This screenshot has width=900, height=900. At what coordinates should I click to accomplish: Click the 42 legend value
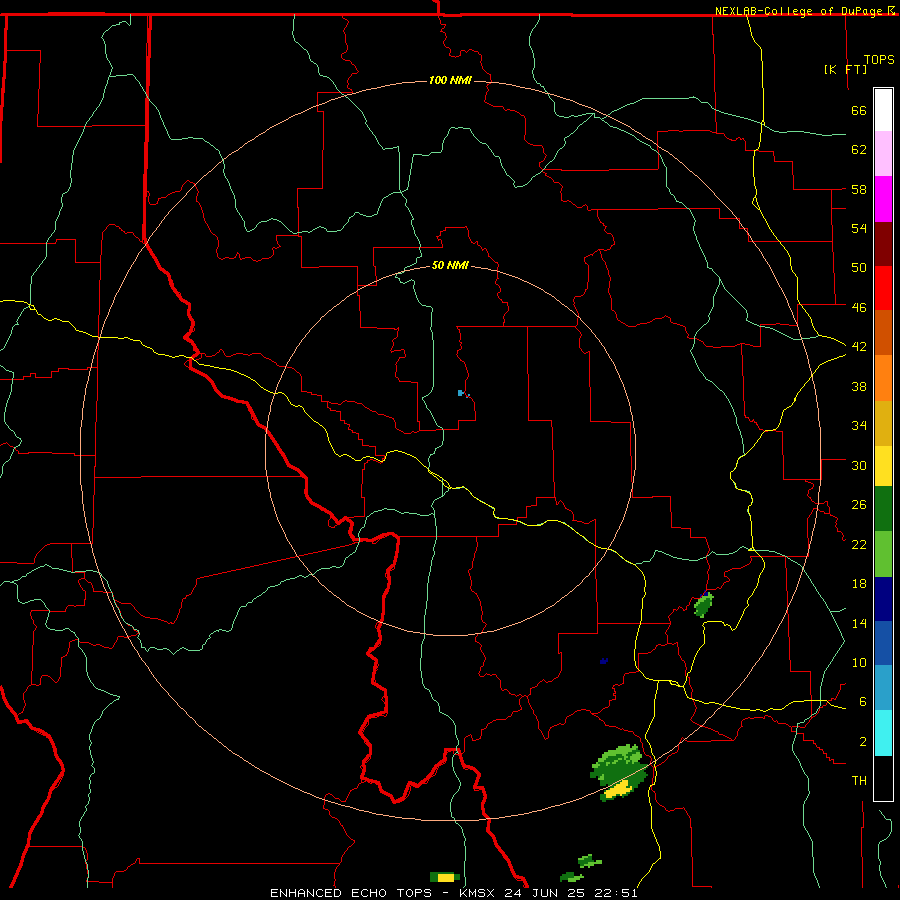(859, 347)
